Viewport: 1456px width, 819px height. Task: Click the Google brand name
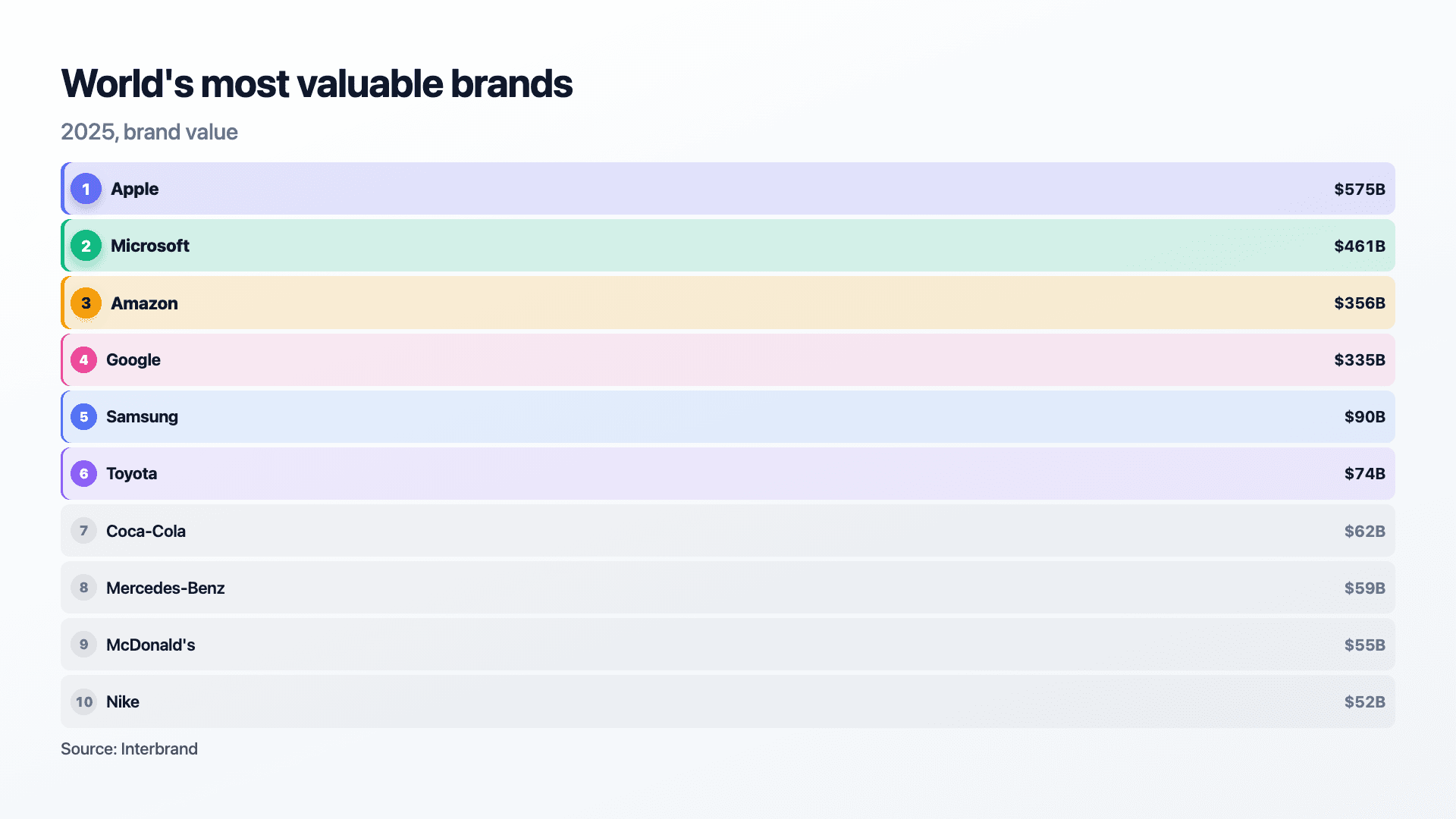tap(133, 360)
